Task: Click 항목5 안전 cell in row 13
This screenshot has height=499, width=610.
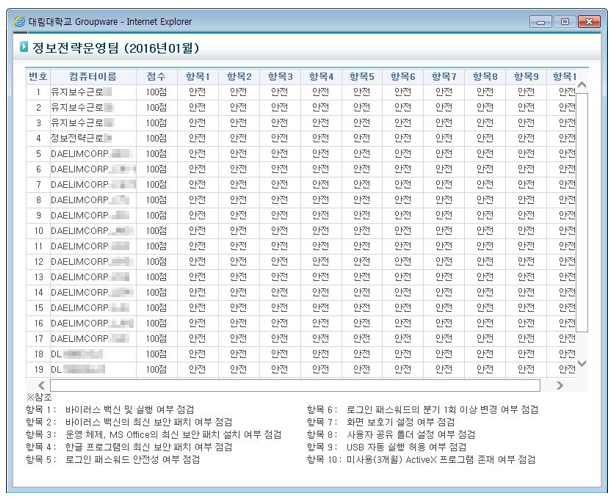Action: pos(361,277)
